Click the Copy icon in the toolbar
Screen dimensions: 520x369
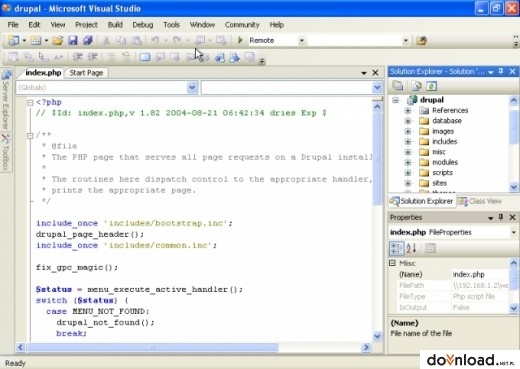[x=121, y=40]
